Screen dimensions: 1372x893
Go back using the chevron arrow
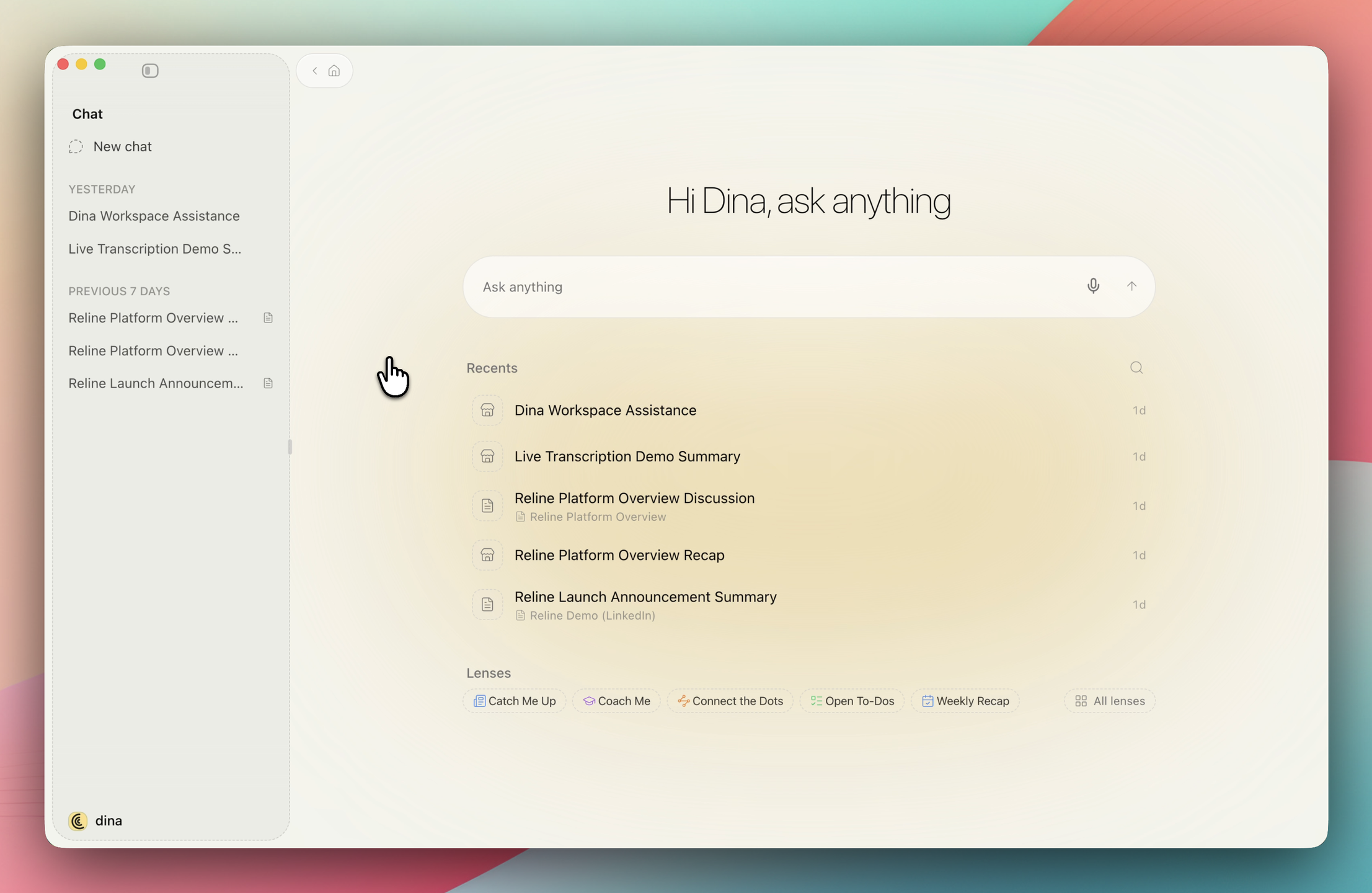pyautogui.click(x=315, y=71)
